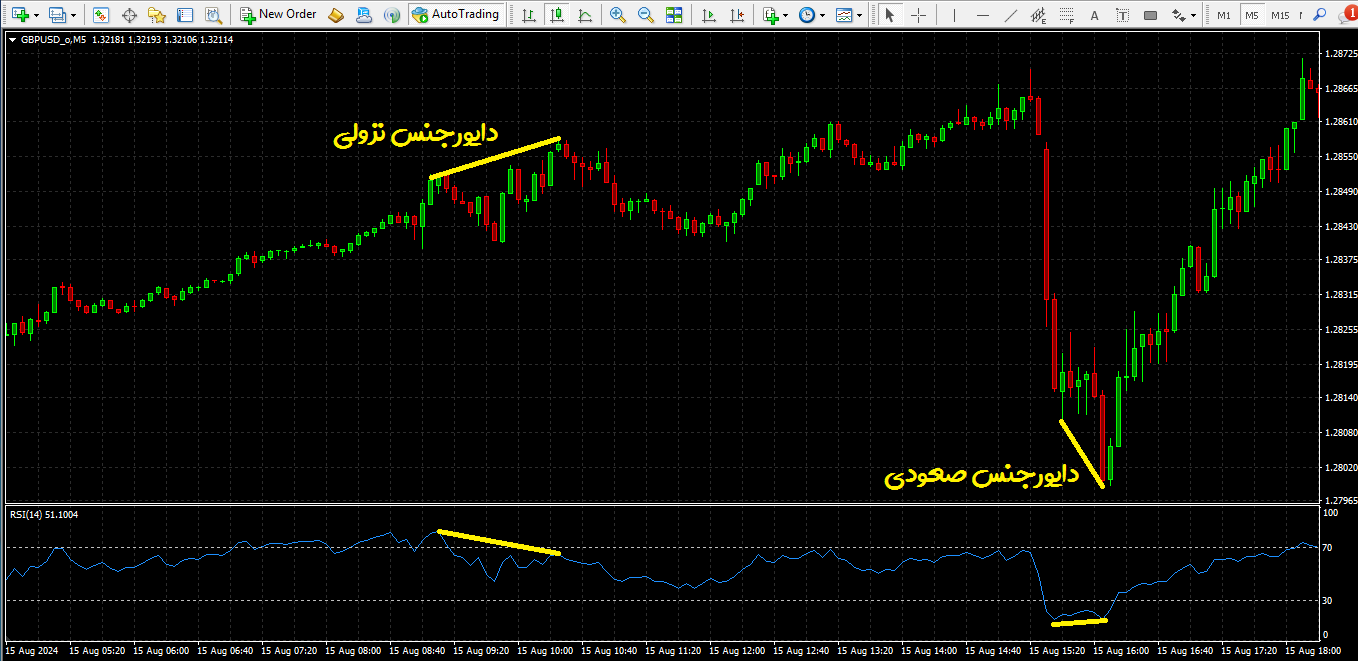Screen dimensions: 1358x661
Task: Open the Strategy Tester icon
Action: [213, 15]
